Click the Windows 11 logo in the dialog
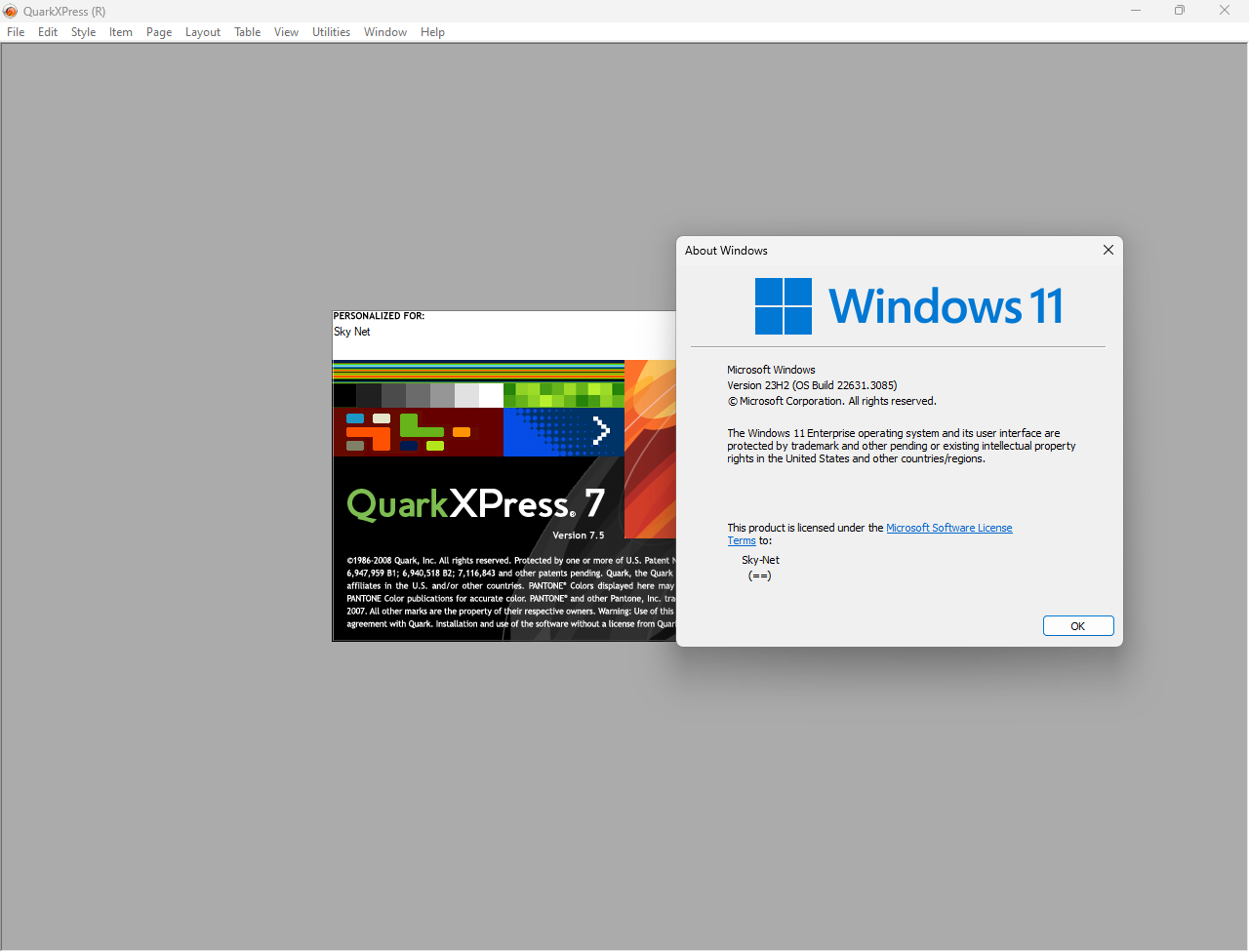The height and width of the screenshot is (952, 1249). point(908,306)
